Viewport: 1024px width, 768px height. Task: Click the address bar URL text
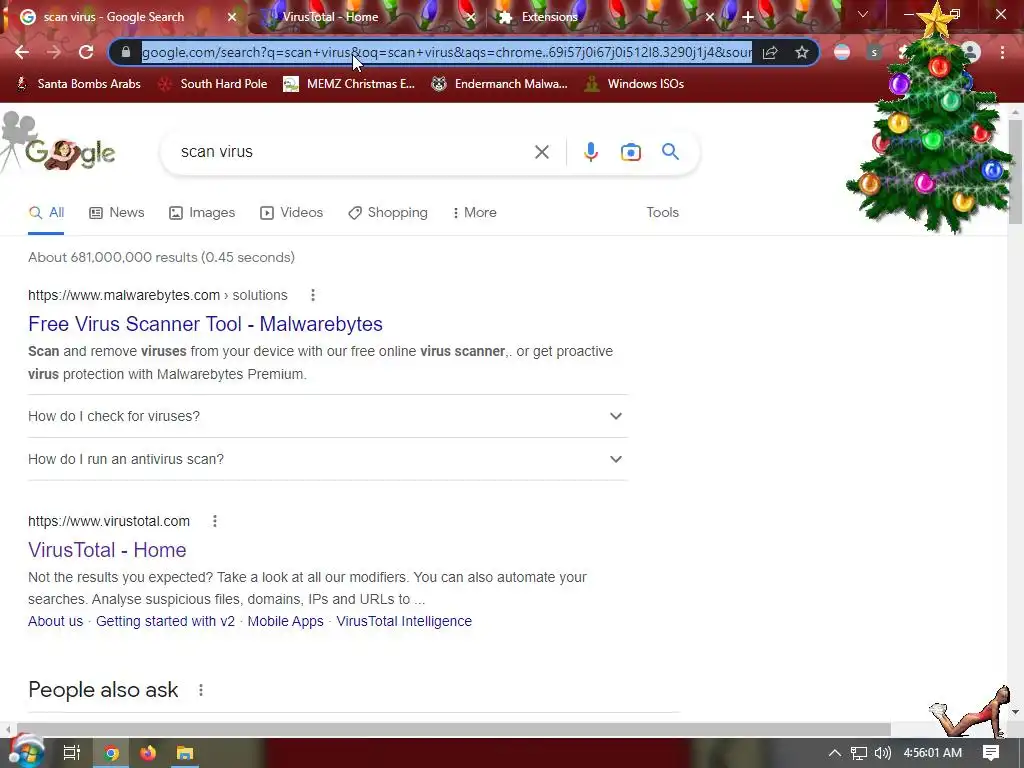point(447,52)
